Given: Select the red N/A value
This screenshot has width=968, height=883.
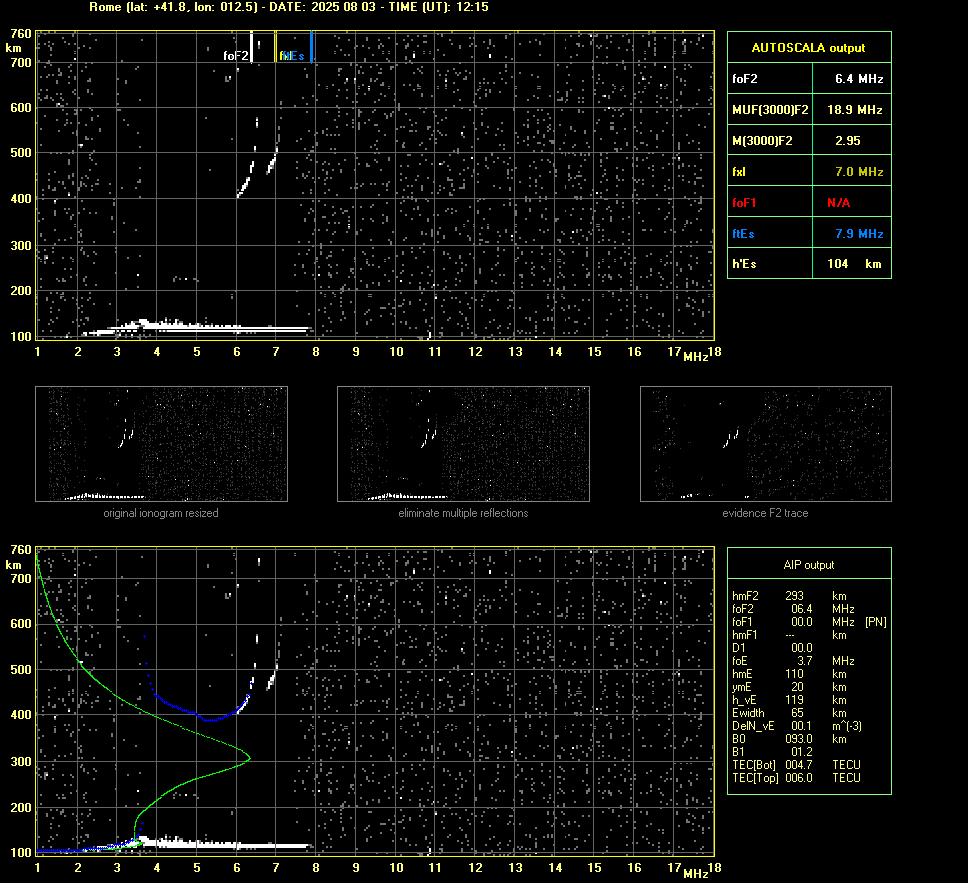Looking at the screenshot, I should (x=838, y=203).
